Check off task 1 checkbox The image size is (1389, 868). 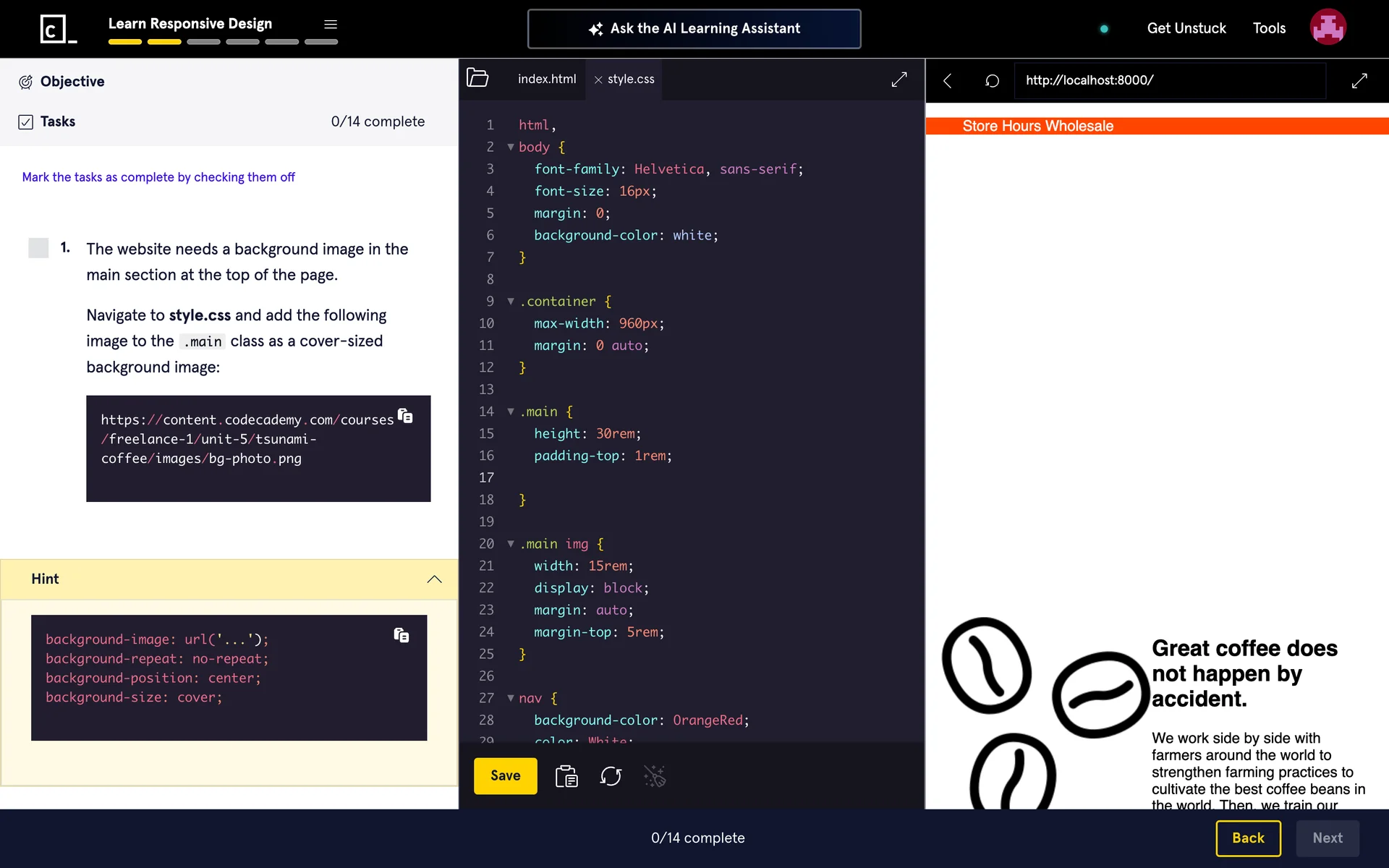[x=38, y=248]
